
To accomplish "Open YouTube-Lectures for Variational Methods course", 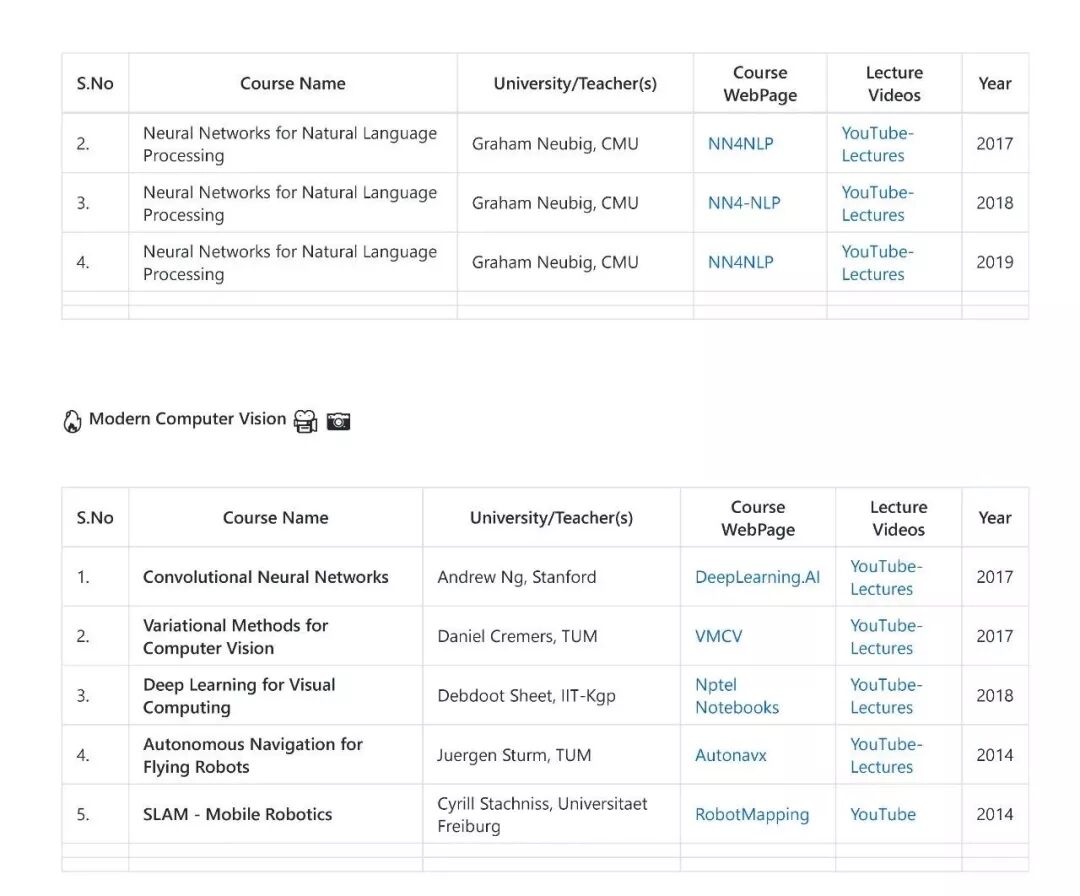I will (886, 636).
